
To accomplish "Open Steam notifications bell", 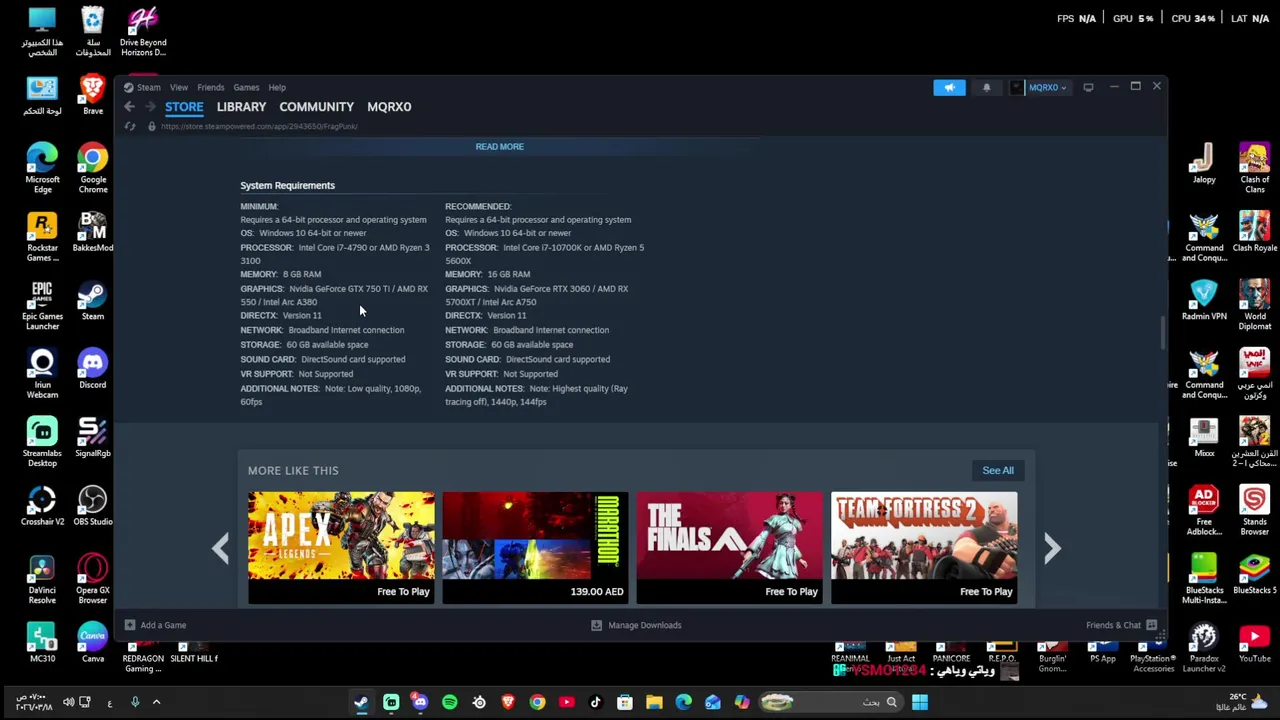I will (x=986, y=87).
